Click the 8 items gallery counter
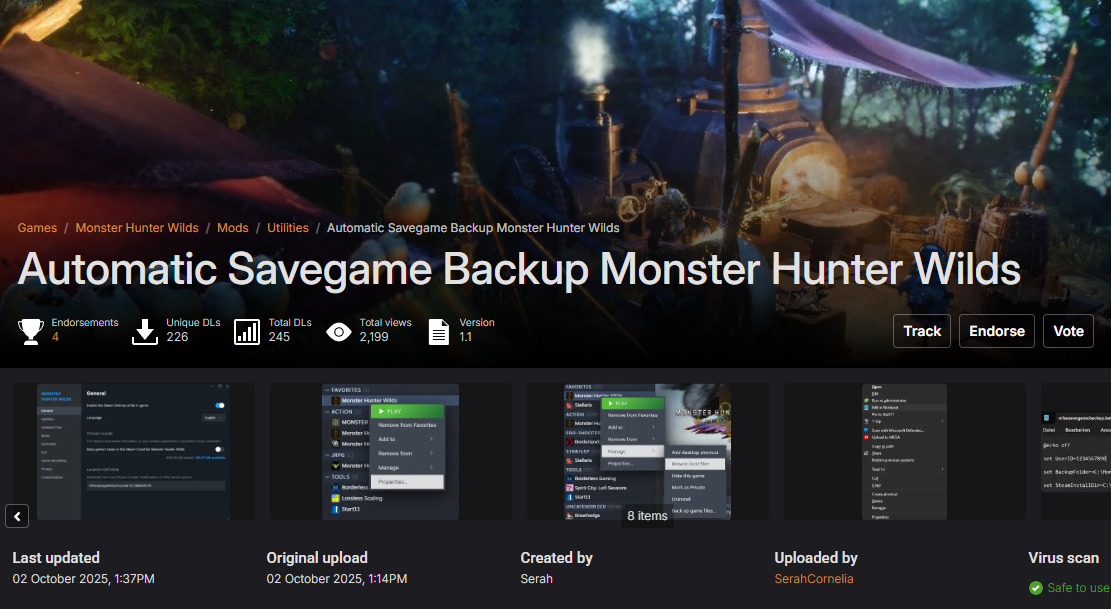 pos(647,516)
